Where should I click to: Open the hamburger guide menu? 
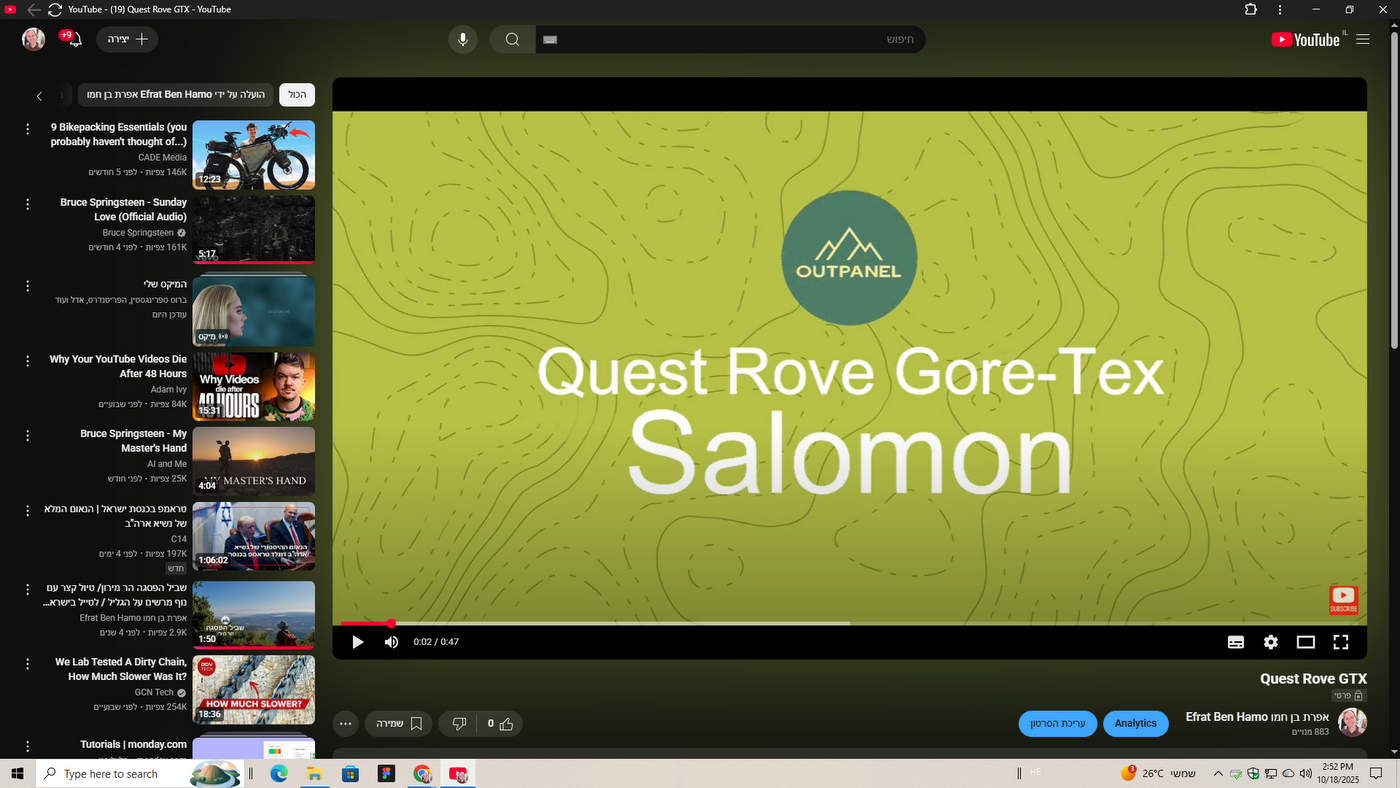(1362, 40)
